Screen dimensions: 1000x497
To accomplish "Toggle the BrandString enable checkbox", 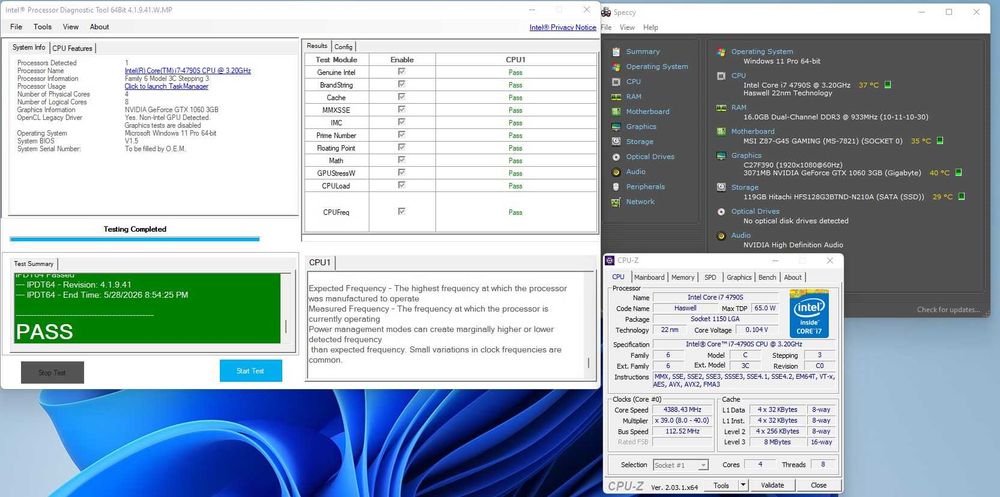I will (x=402, y=84).
